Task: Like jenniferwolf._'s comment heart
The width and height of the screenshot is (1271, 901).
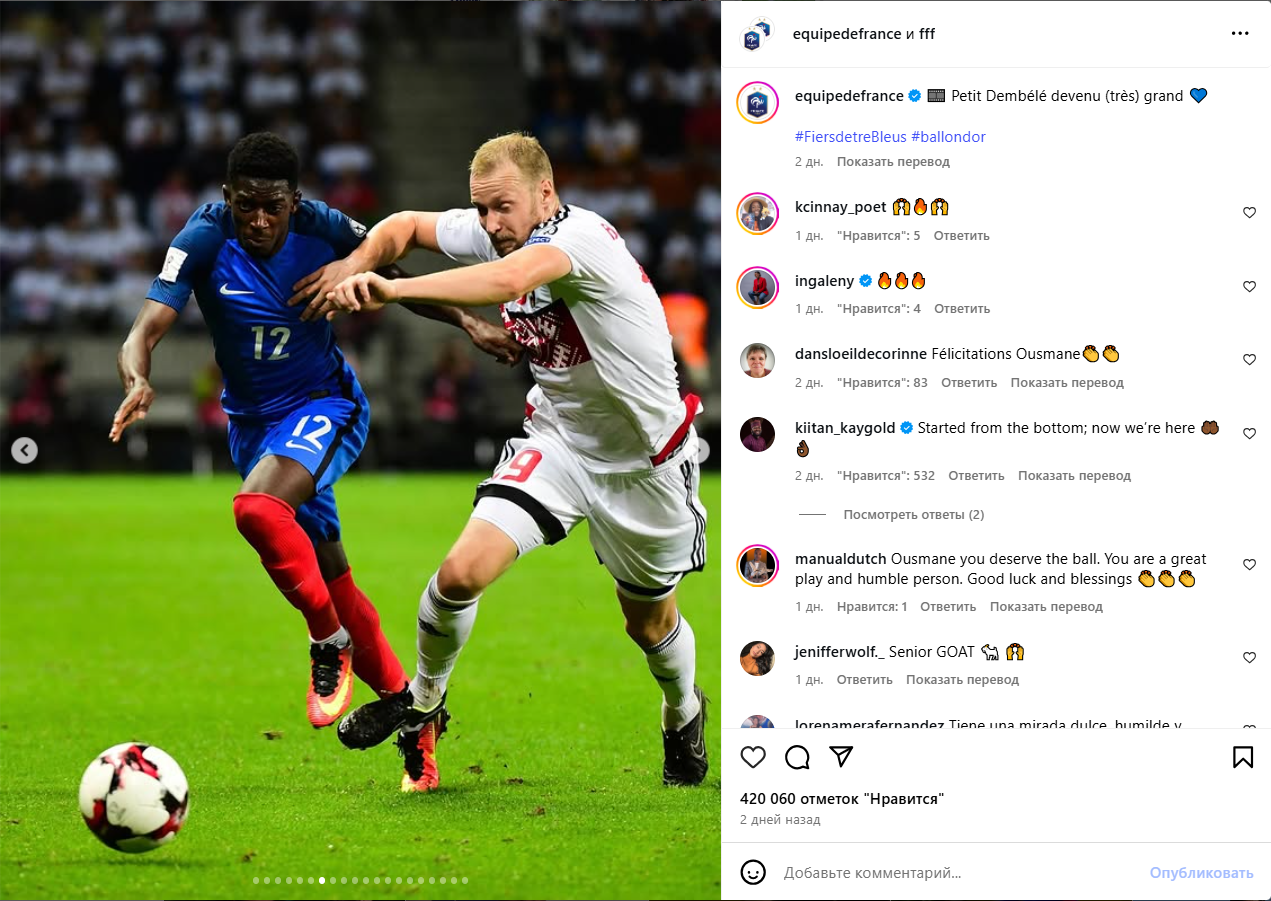Action: [x=1249, y=658]
